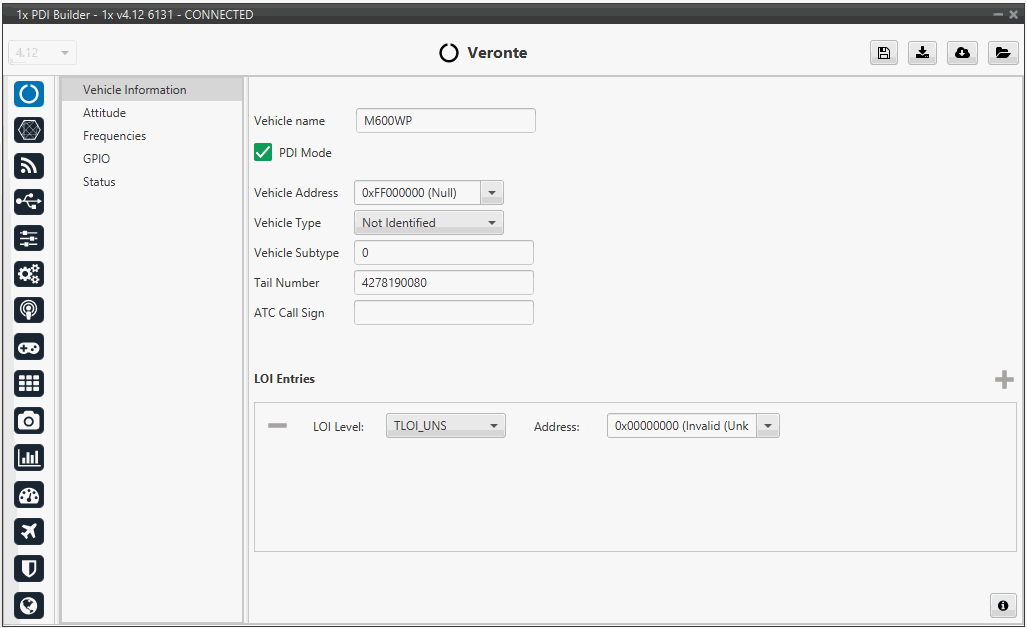Add a new LOI entry with plus
The width and height of the screenshot is (1027, 628).
tap(1004, 380)
